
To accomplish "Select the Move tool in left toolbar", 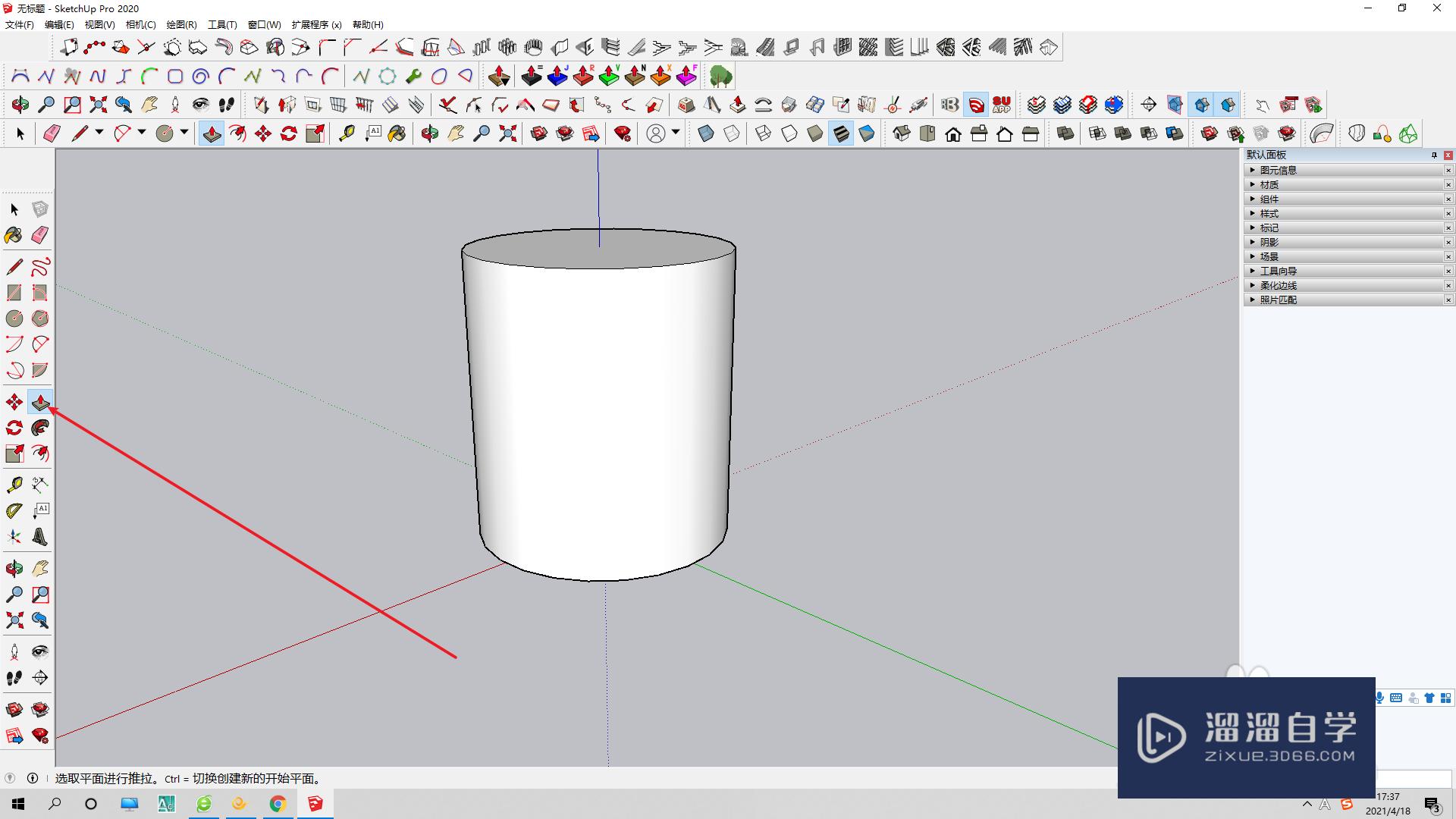I will 14,402.
